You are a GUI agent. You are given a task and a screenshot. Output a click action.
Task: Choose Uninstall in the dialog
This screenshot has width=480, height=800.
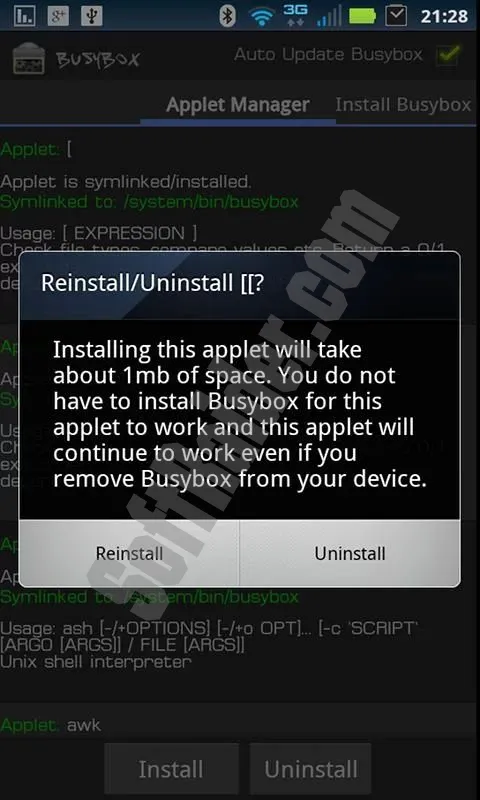[350, 554]
